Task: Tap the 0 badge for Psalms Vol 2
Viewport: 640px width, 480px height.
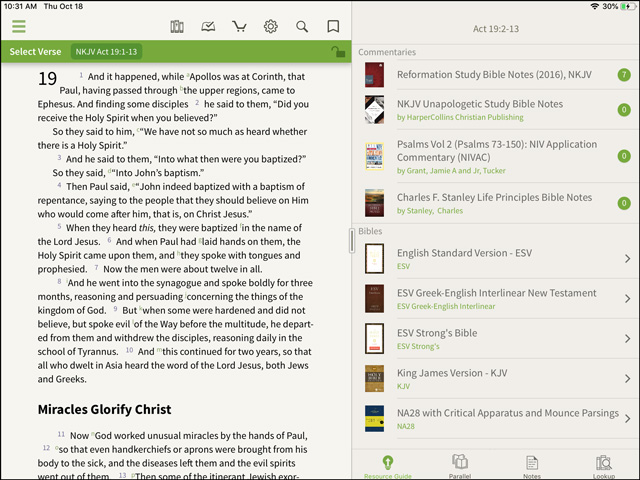Action: point(624,156)
